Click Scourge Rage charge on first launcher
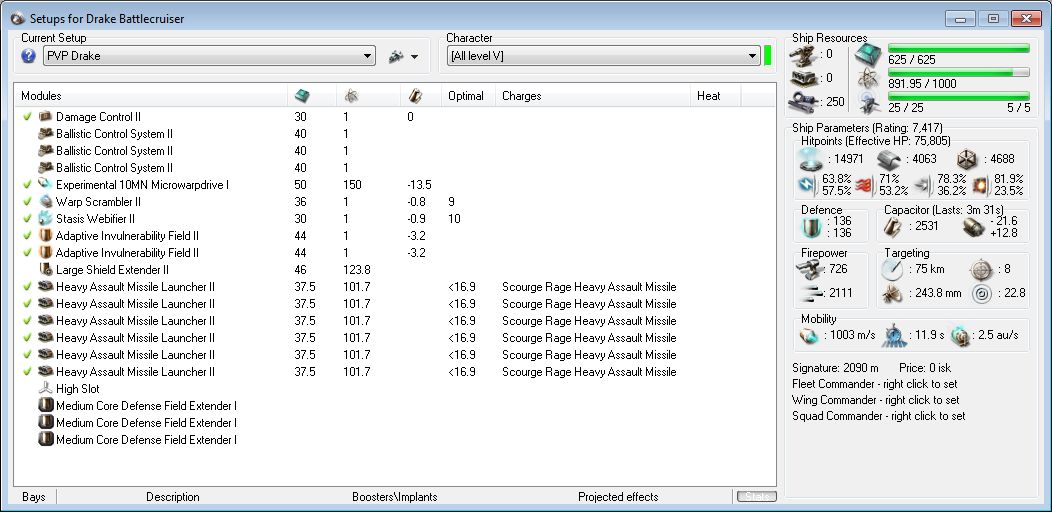Screen dimensions: 1052x512 click(589, 287)
